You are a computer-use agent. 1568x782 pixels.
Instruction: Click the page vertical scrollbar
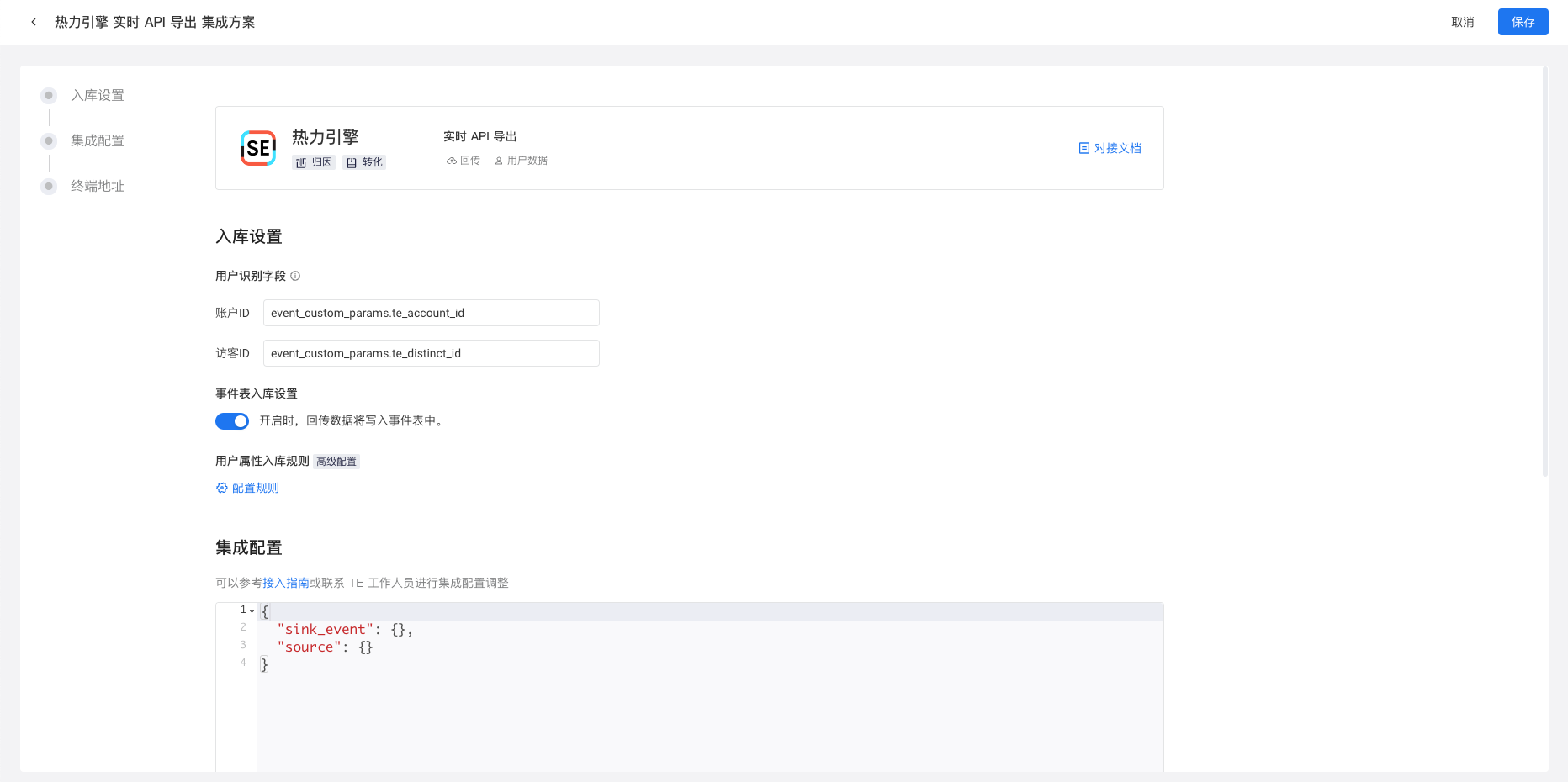tap(1545, 272)
